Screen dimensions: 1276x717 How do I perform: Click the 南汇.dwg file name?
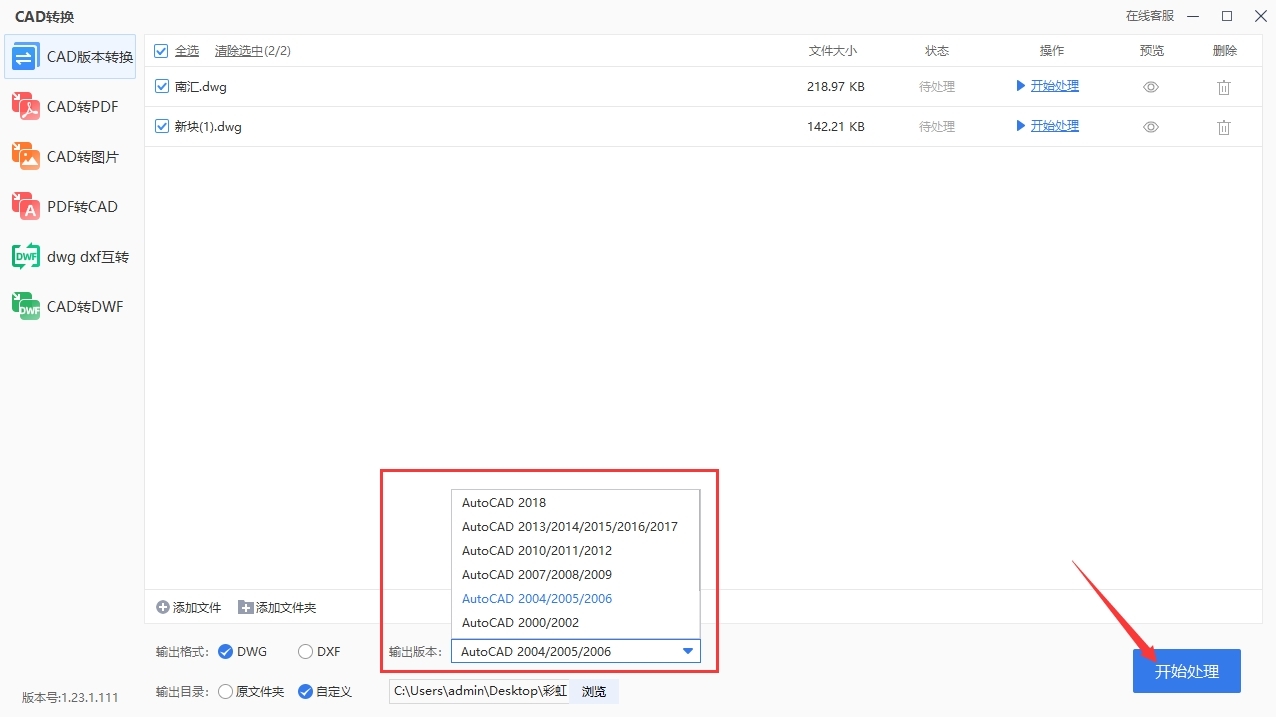pos(201,87)
